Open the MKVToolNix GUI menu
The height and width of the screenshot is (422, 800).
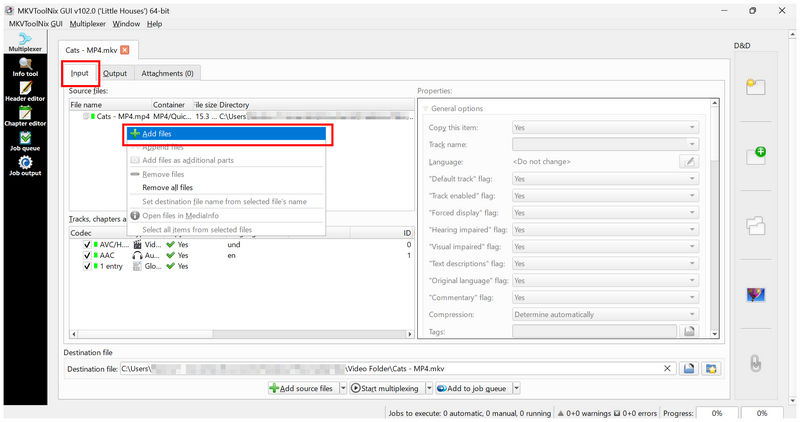click(x=36, y=23)
